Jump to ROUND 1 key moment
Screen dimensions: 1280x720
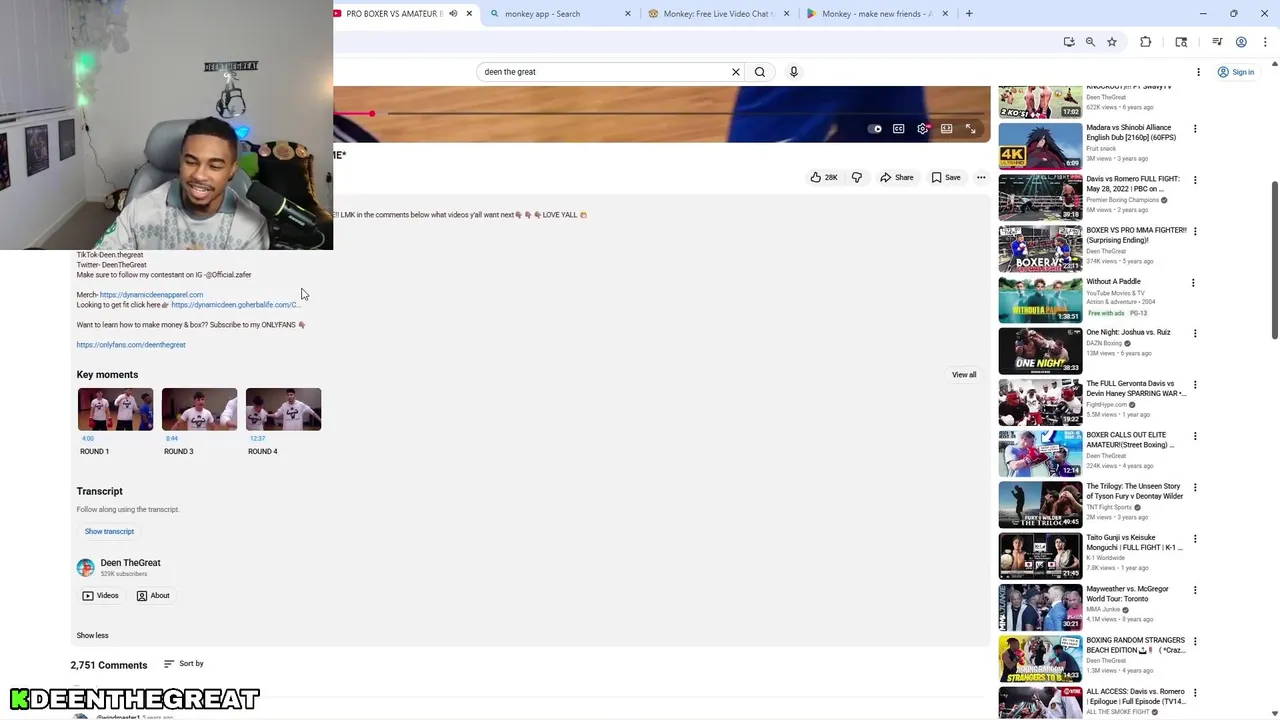(x=115, y=421)
